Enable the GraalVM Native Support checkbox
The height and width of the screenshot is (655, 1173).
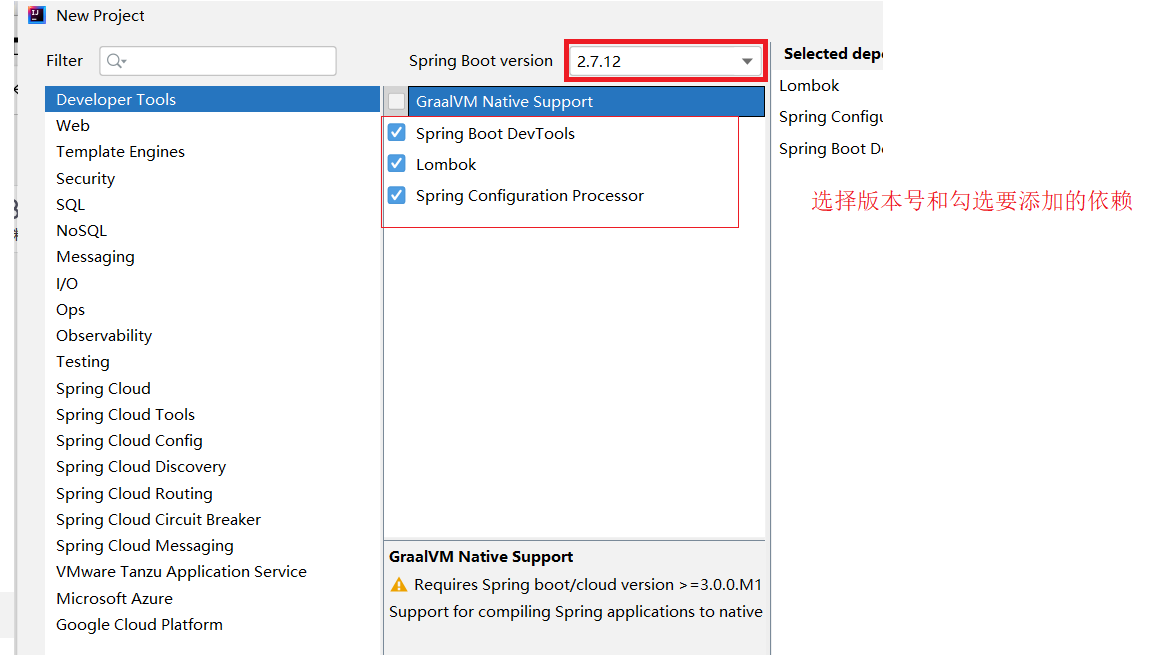[x=397, y=101]
